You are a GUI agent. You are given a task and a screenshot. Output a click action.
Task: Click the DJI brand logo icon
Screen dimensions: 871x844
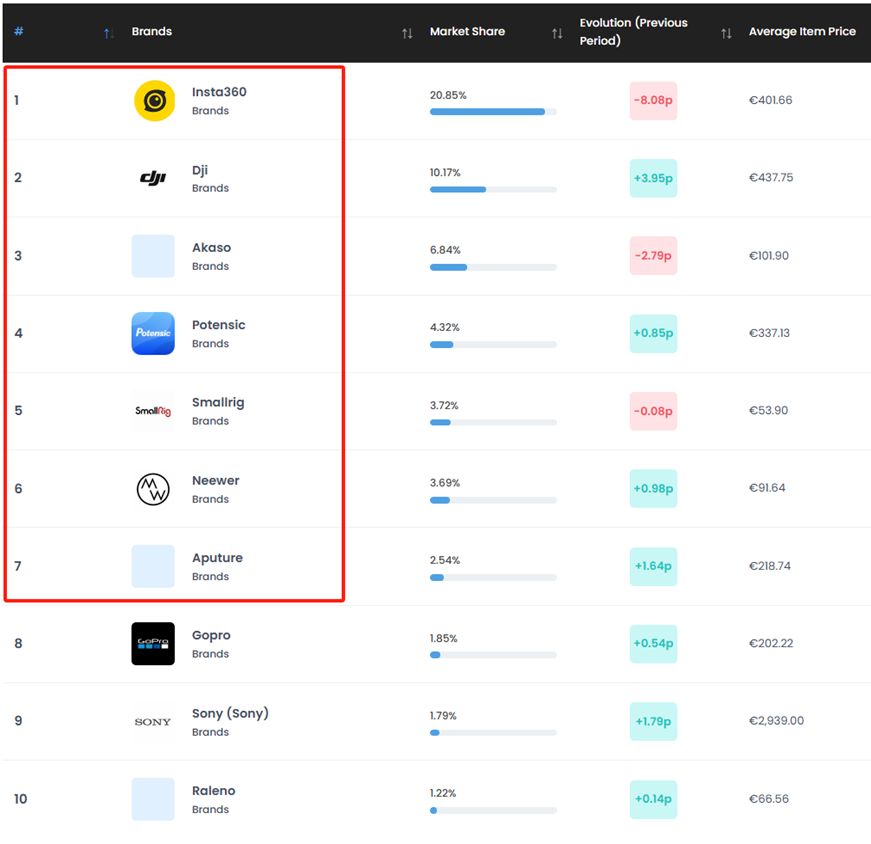pos(153,178)
